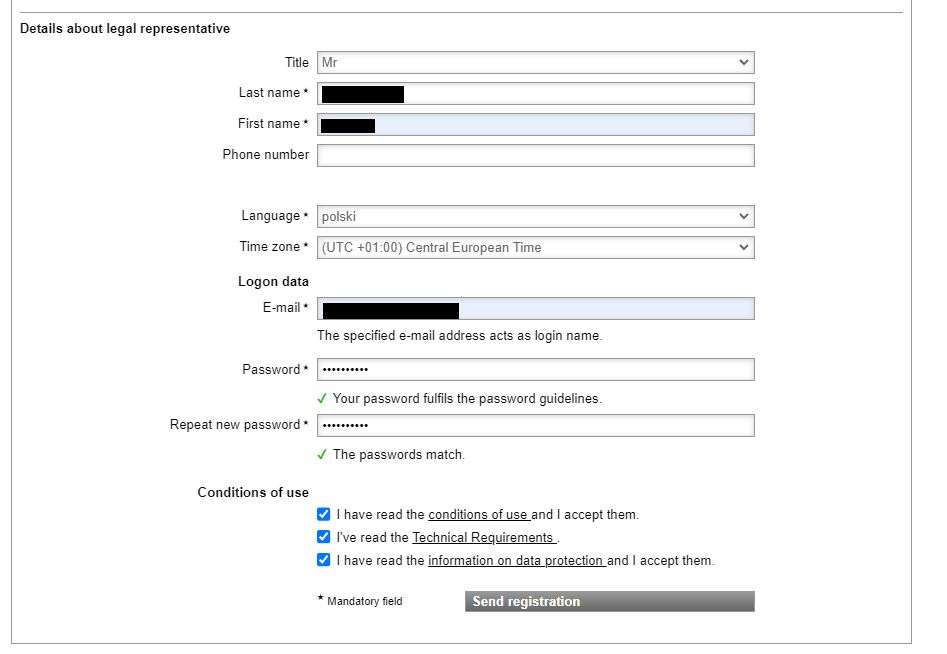Click the green checkmark next to passwords match

tap(322, 455)
